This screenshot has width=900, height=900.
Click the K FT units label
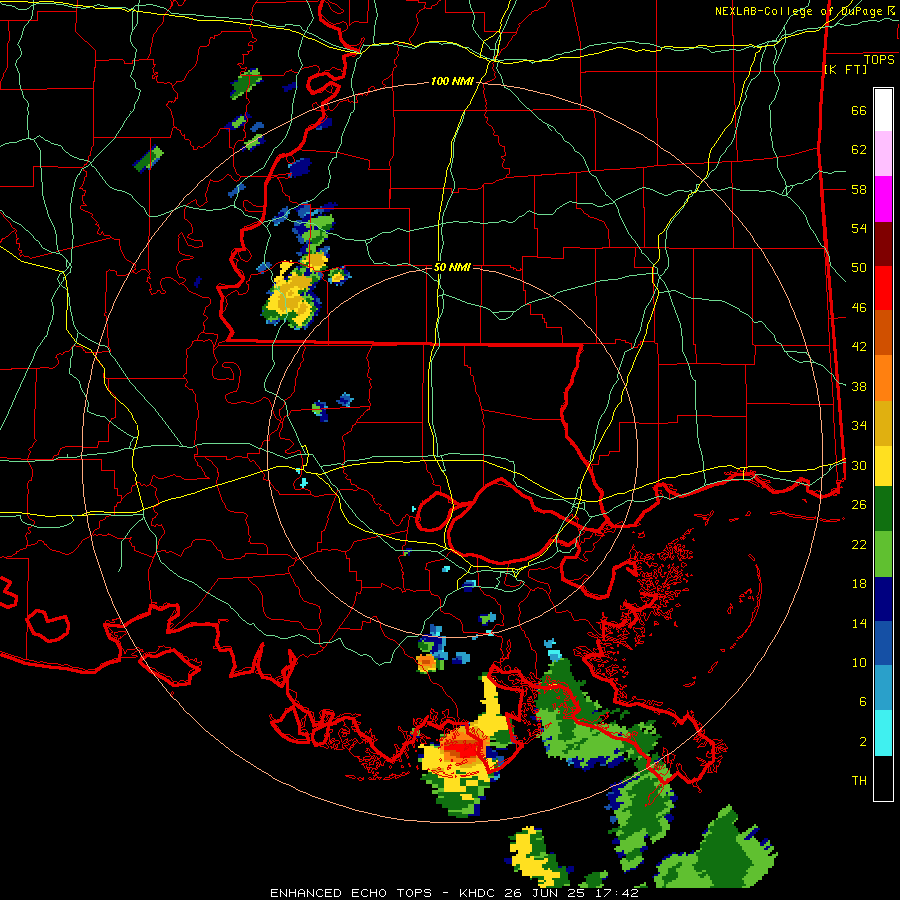845,69
